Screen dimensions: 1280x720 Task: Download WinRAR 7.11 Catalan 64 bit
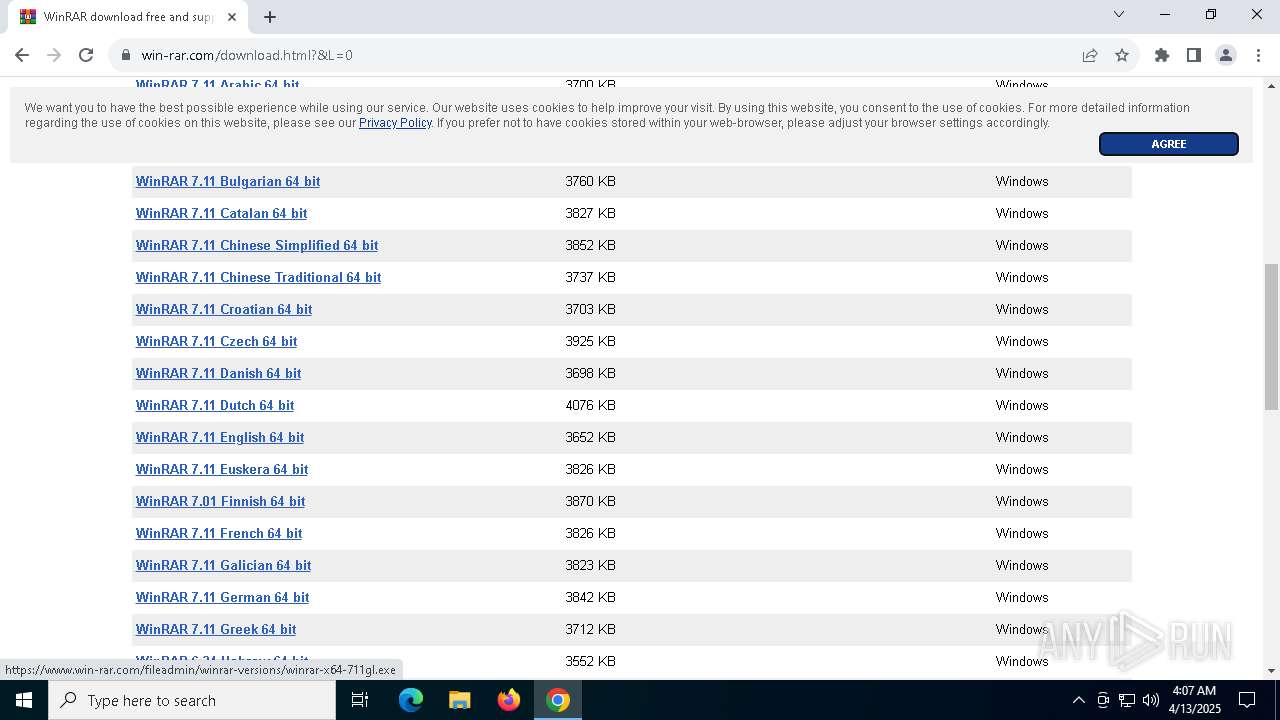coord(221,213)
